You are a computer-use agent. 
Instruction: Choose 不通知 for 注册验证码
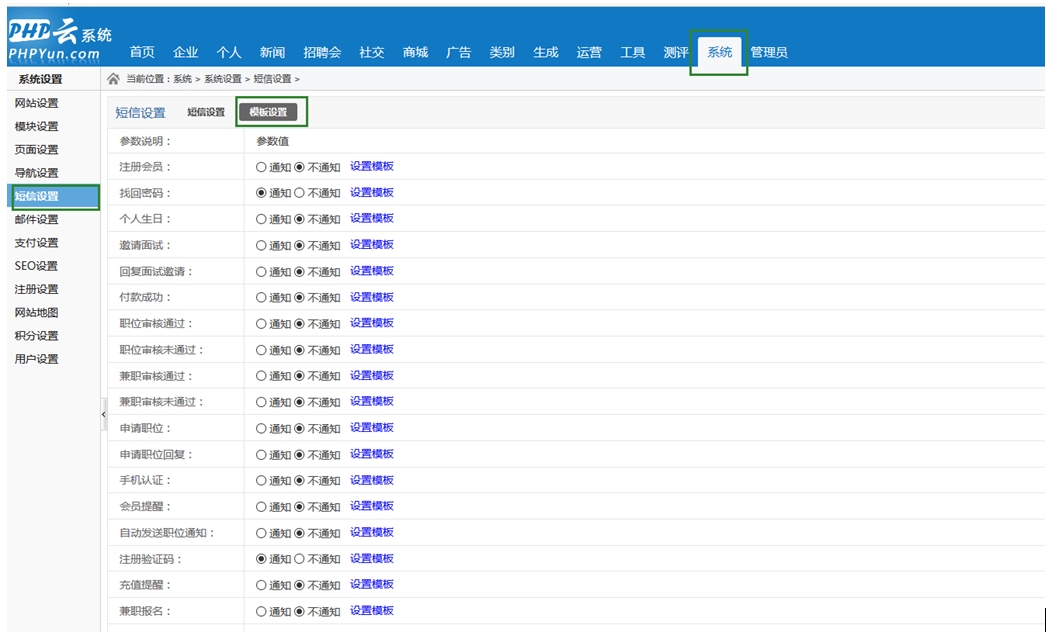tap(300, 559)
